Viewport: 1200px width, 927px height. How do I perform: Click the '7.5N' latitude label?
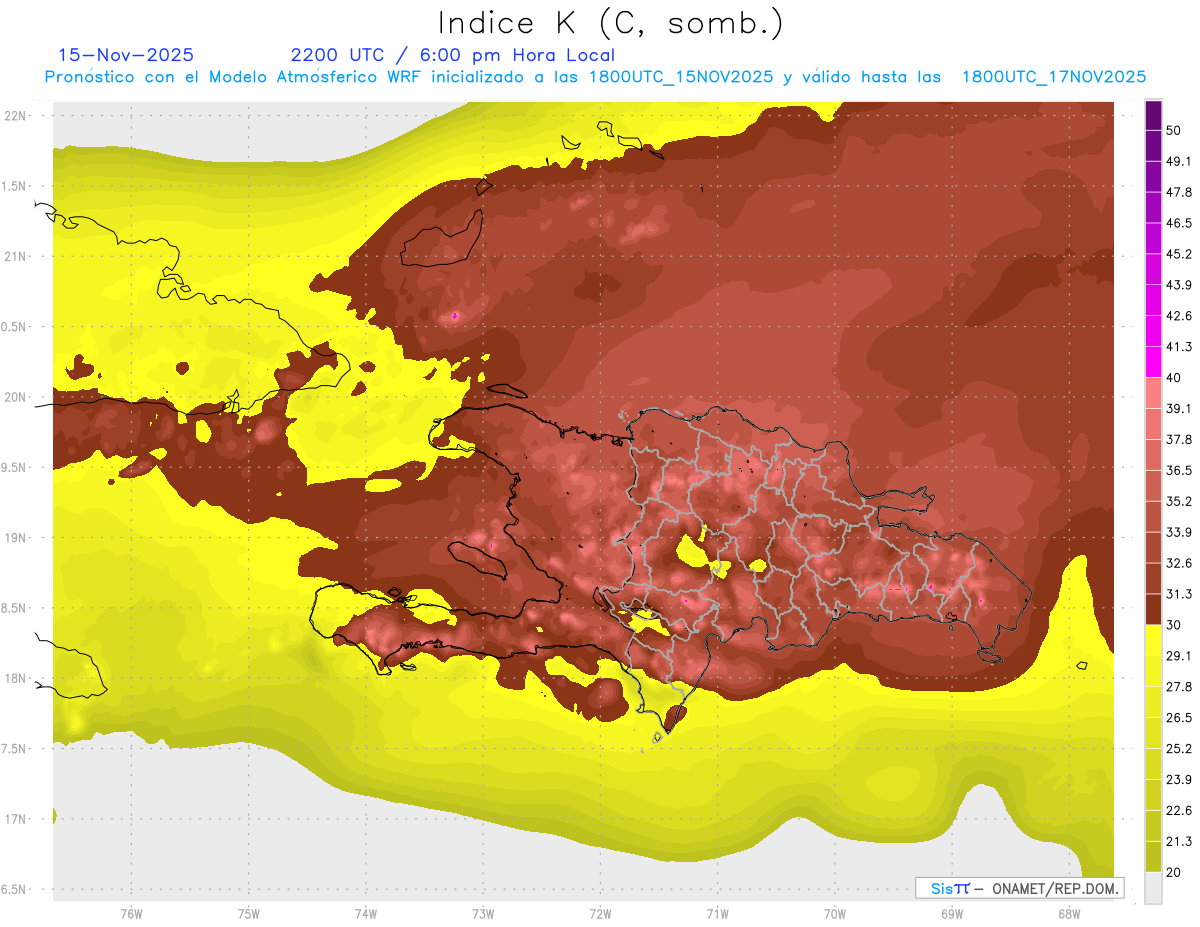click(x=15, y=749)
